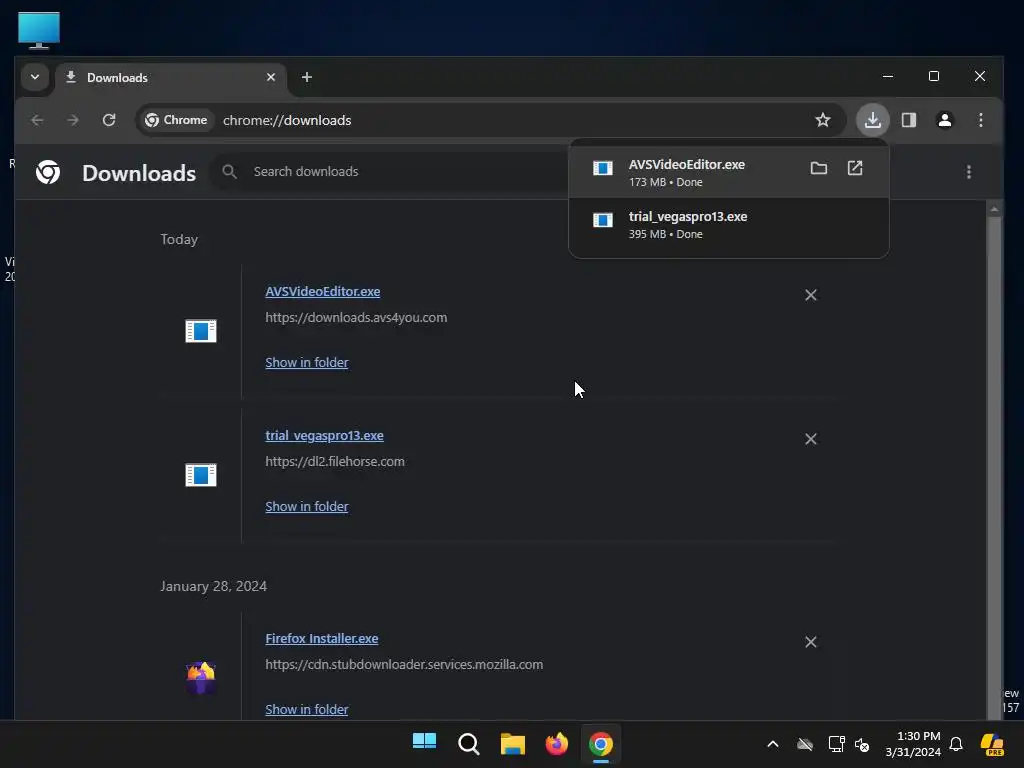Image resolution: width=1024 pixels, height=768 pixels.
Task: Open the Firefox Installer.exe link
Action: (322, 639)
